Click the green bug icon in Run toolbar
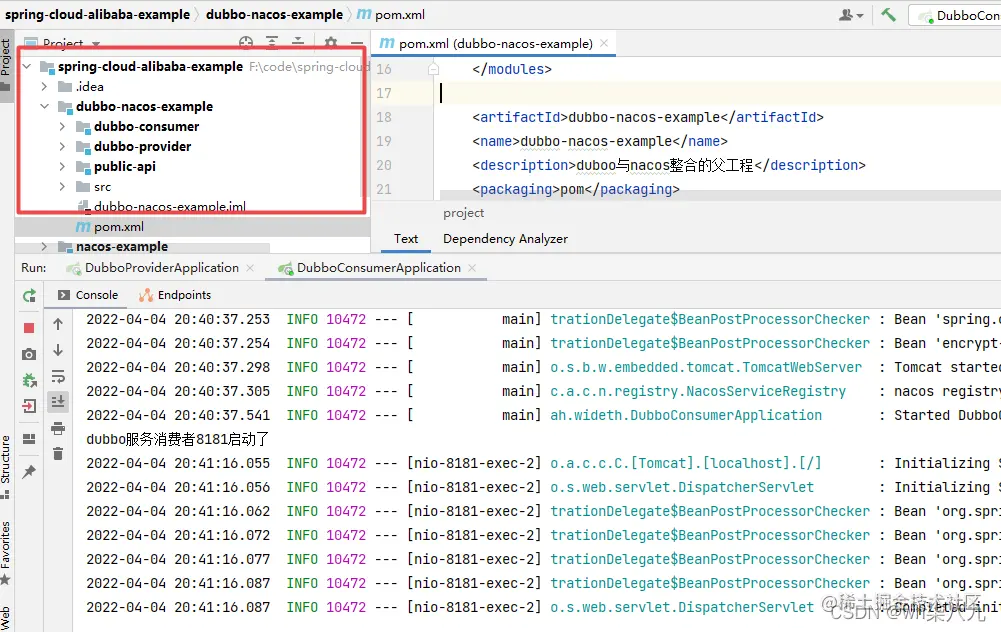The image size is (1001, 632). (x=29, y=380)
